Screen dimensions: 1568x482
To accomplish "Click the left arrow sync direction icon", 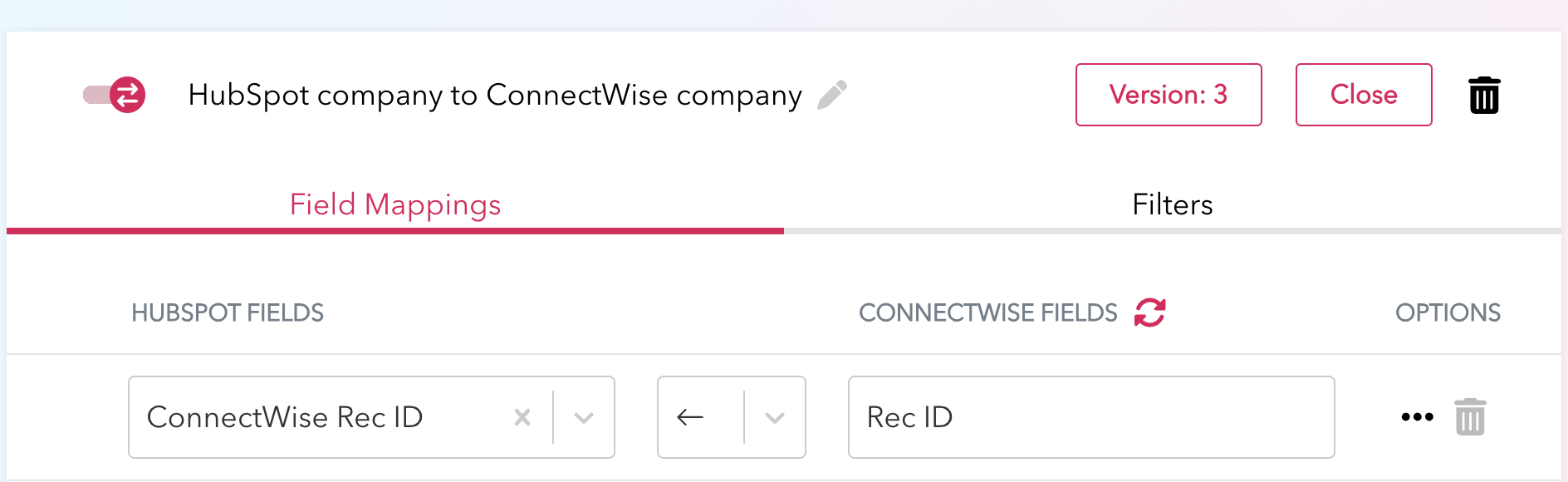I will (690, 417).
